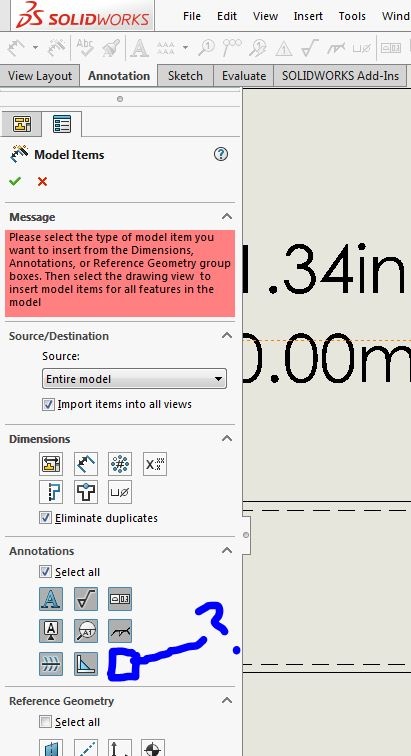Toggle End treatment annotation button
The width and height of the screenshot is (411, 756).
tap(86, 664)
